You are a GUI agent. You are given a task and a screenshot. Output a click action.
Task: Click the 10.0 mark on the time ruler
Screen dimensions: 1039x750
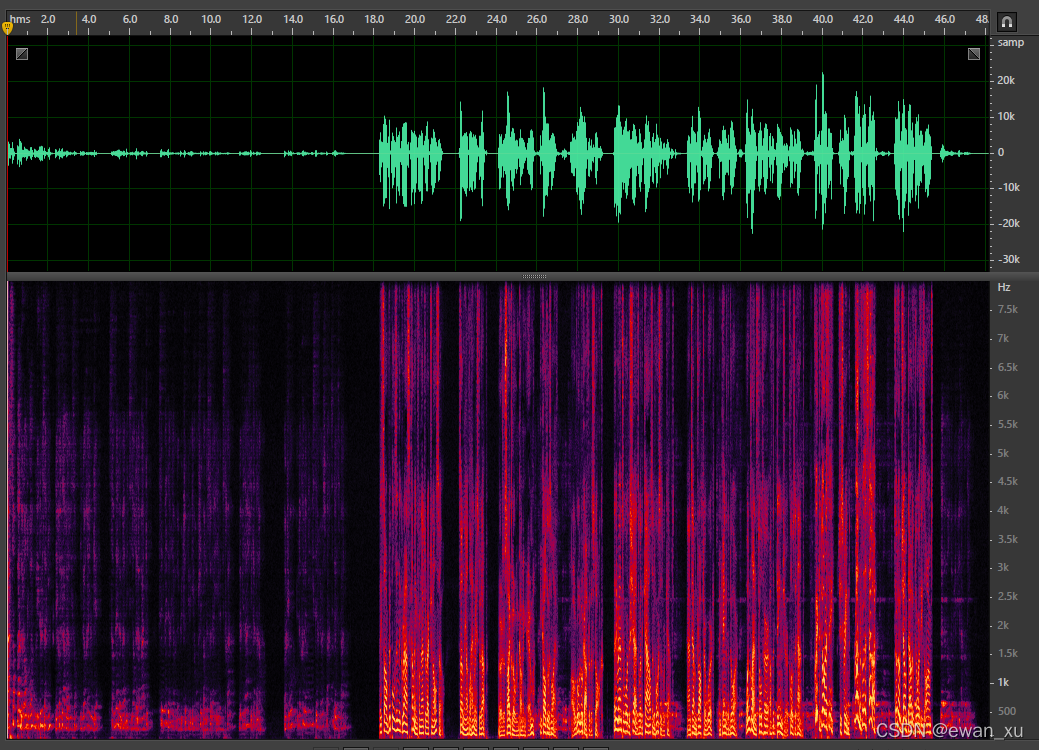coord(211,19)
